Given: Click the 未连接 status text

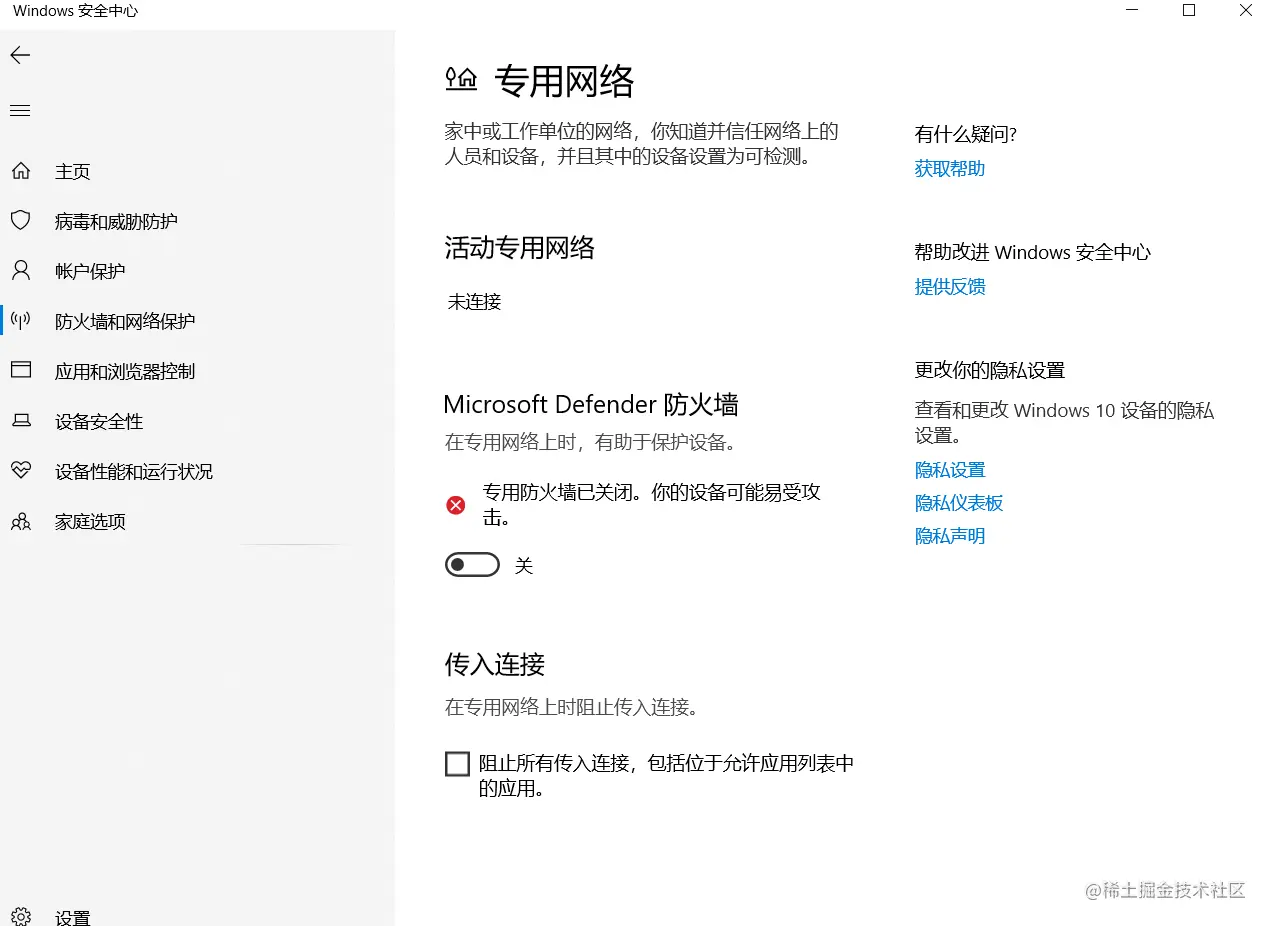Looking at the screenshot, I should 474,301.
